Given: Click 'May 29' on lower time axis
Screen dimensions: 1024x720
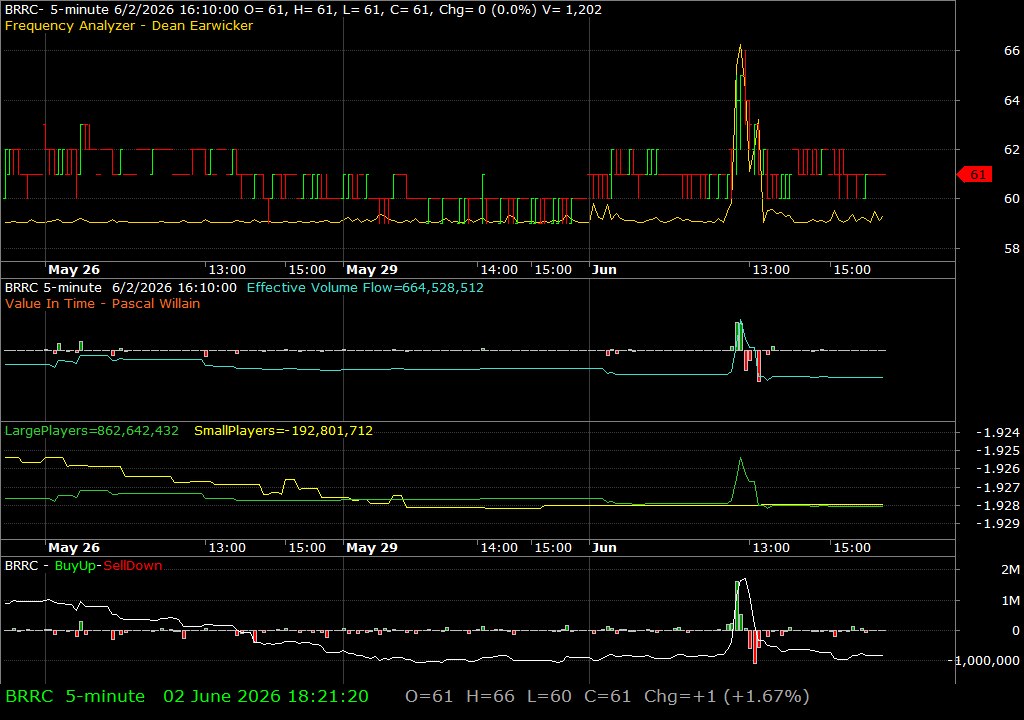Looking at the screenshot, I should click(x=372, y=548).
